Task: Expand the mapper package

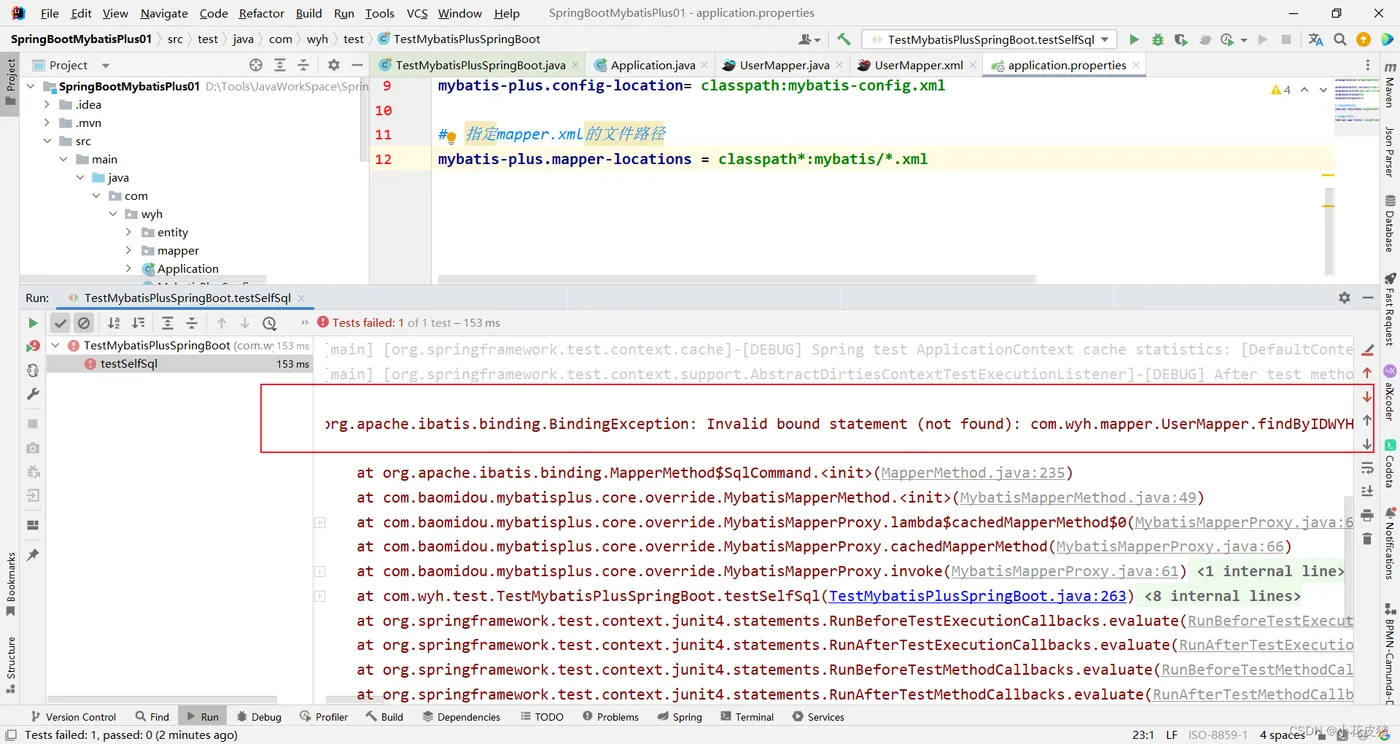Action: [x=129, y=251]
